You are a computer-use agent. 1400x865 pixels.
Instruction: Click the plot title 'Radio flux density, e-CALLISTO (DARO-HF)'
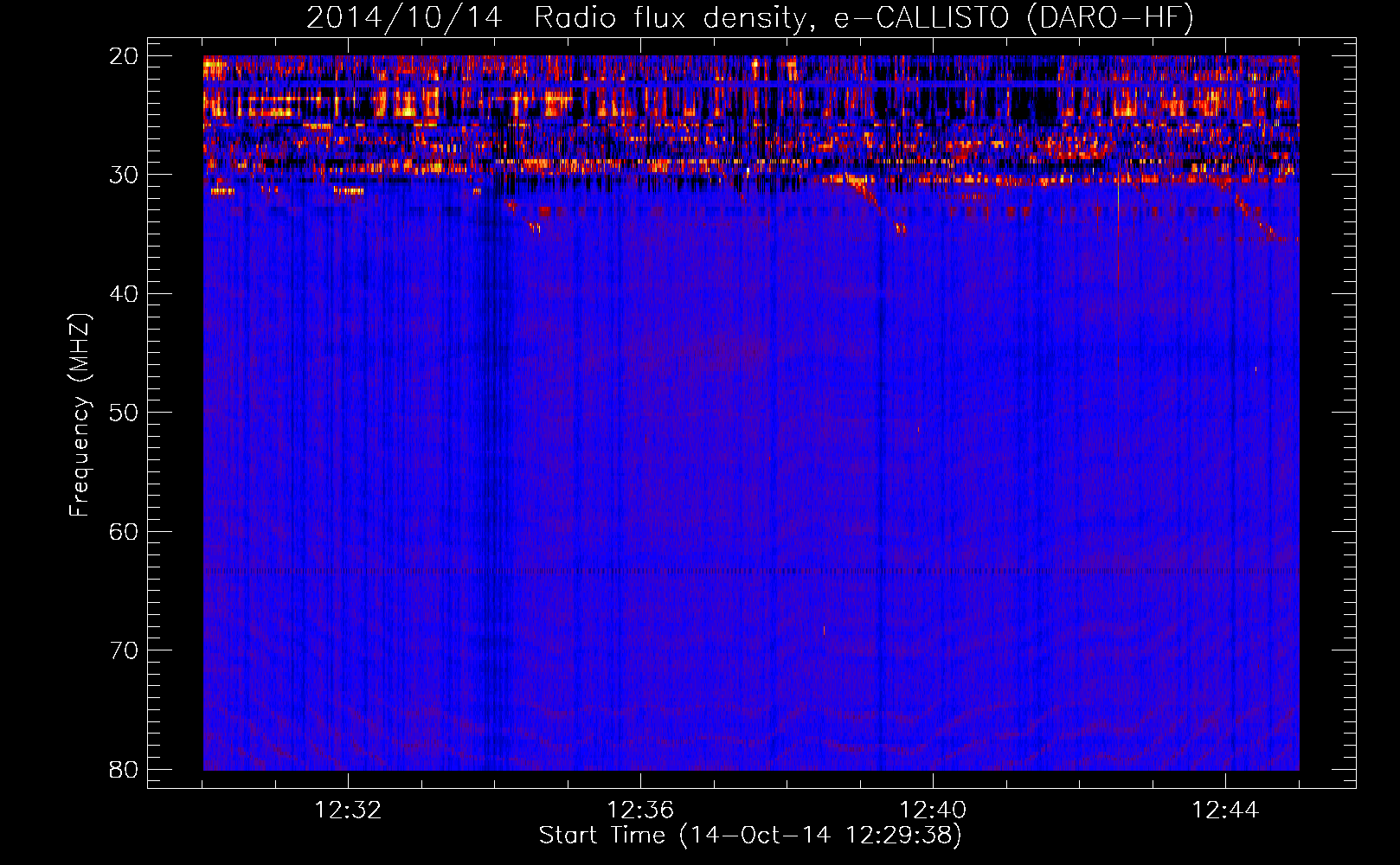tap(864, 18)
